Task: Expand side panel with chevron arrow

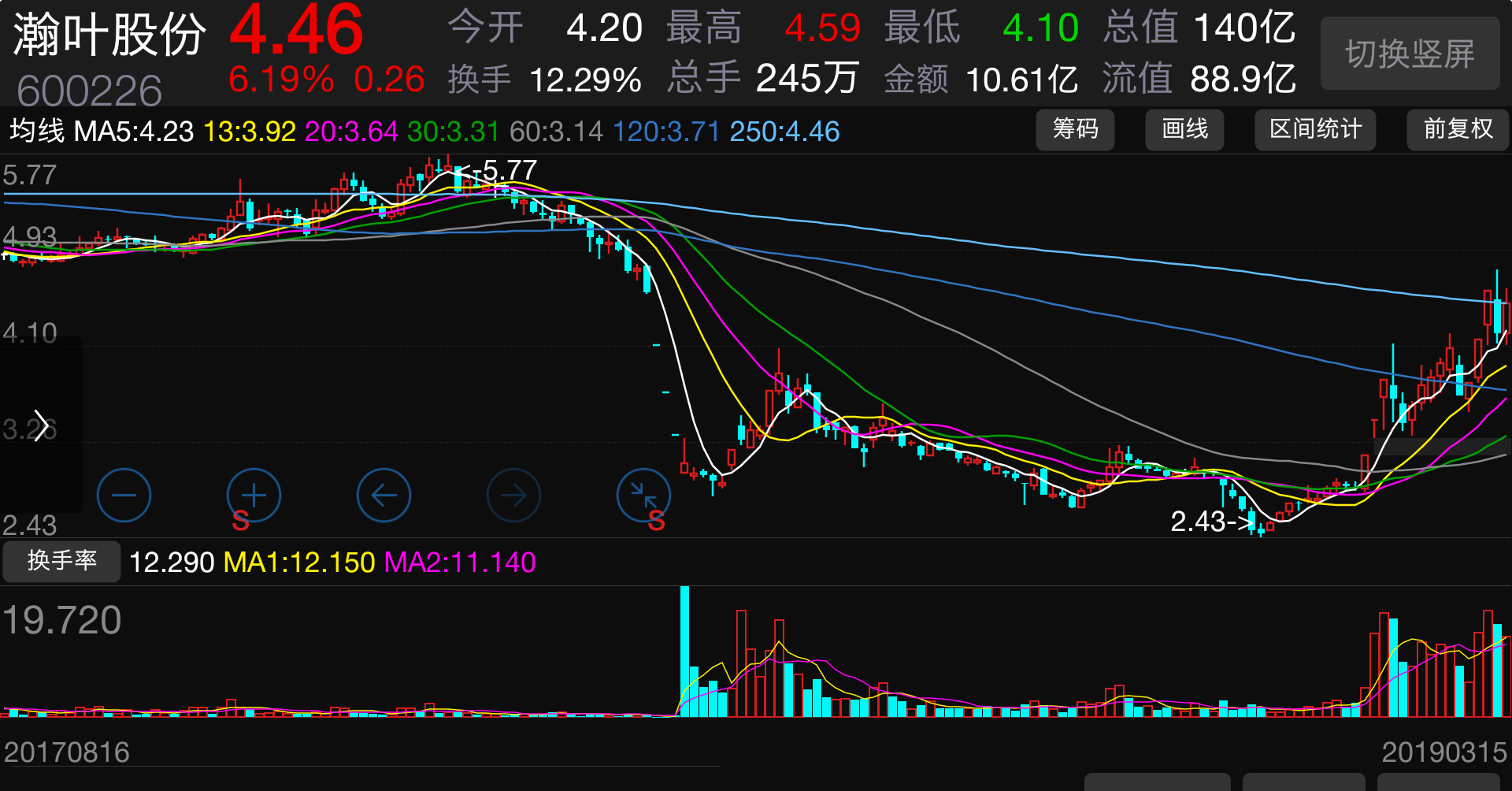Action: (x=41, y=425)
